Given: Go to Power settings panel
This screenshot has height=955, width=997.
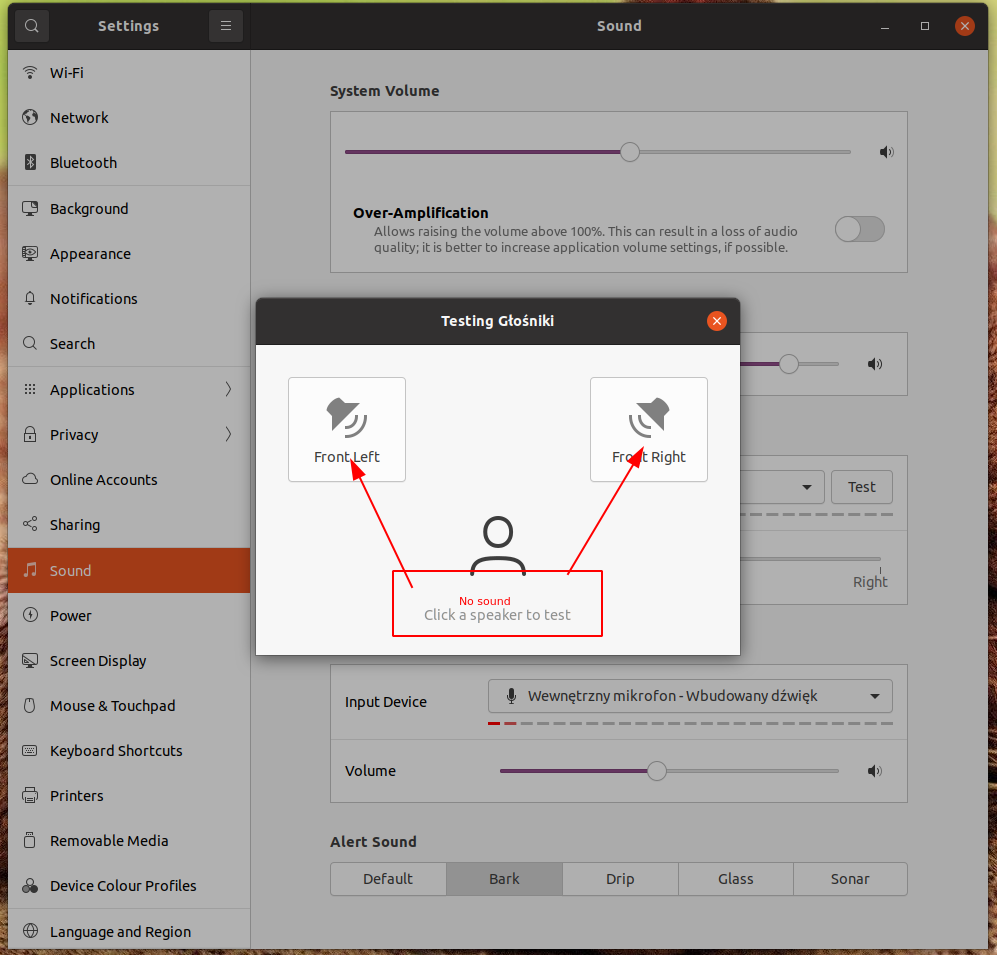Looking at the screenshot, I should point(70,616).
